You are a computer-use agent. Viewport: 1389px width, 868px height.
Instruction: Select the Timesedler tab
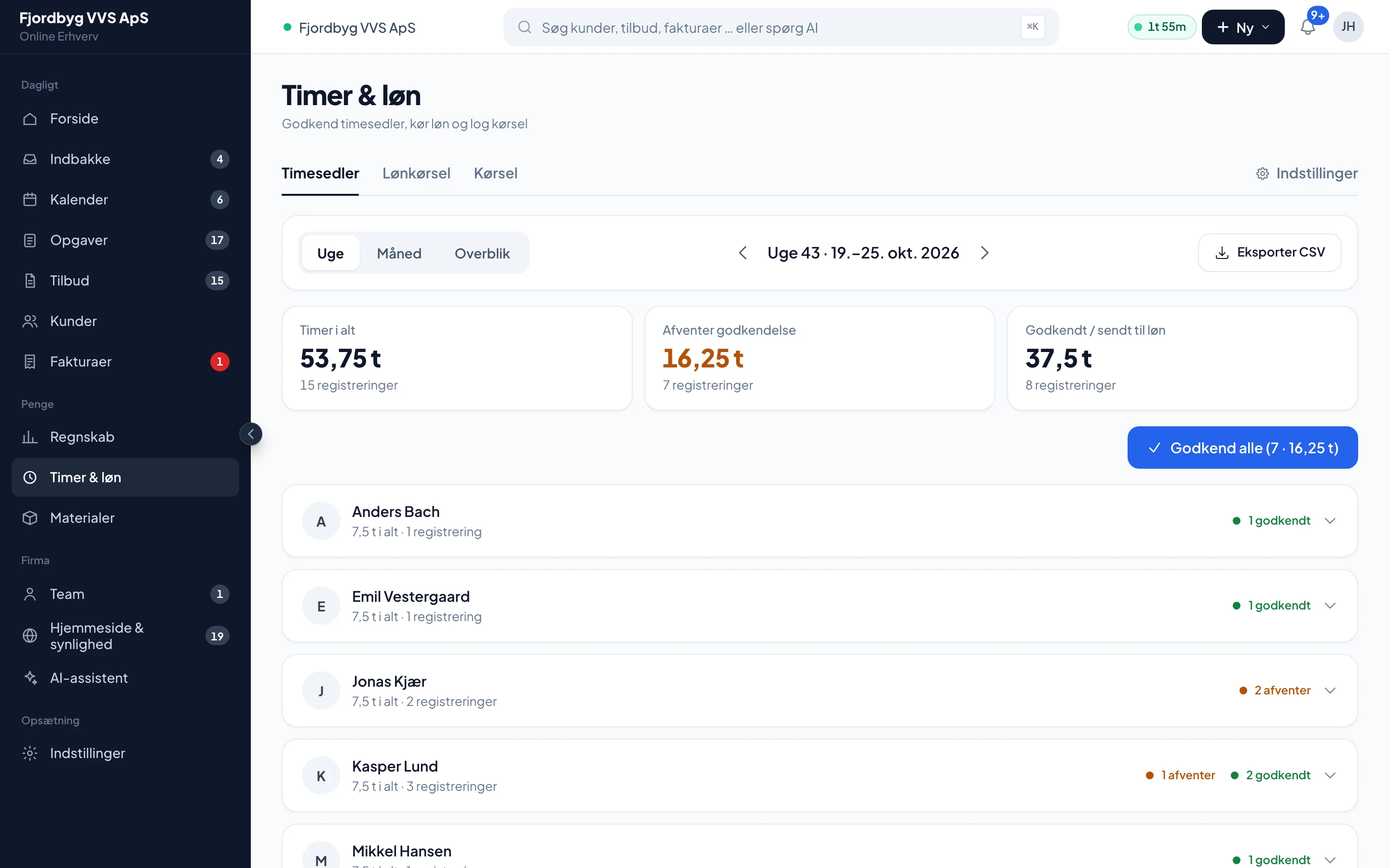[x=320, y=174]
